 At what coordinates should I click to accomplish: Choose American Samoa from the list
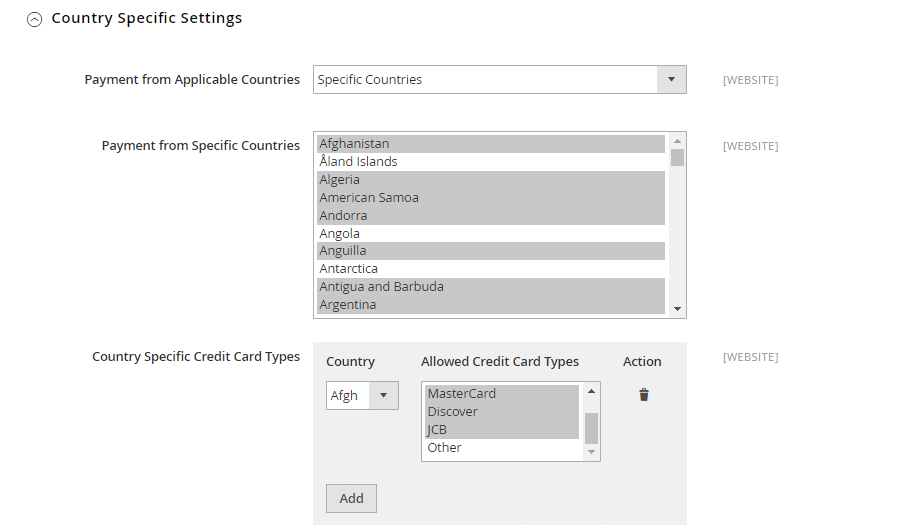490,198
